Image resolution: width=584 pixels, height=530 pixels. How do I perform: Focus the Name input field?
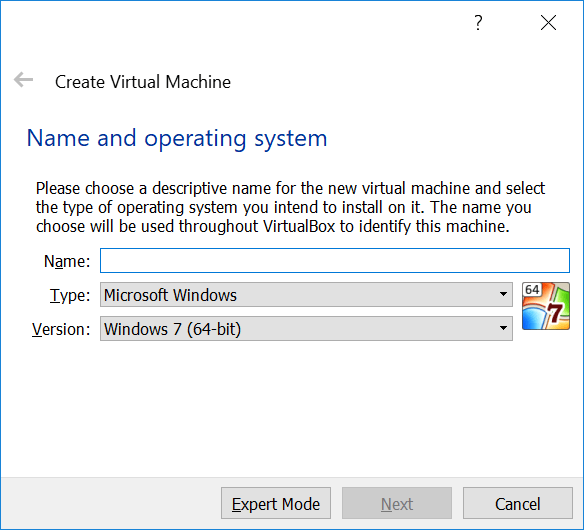click(335, 260)
